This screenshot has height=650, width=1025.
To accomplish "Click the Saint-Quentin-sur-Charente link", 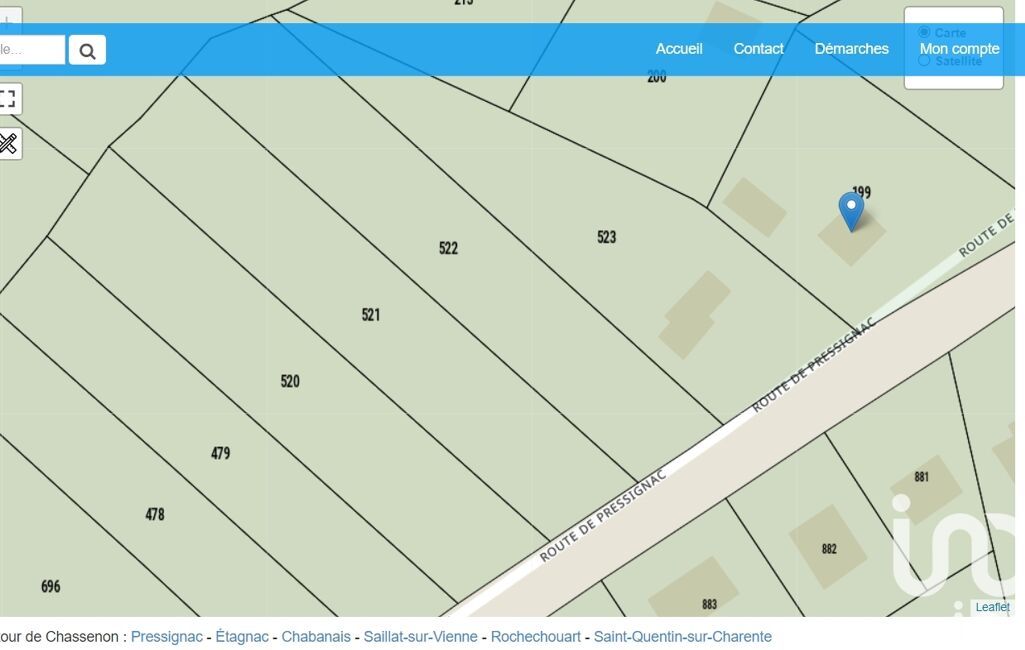I will point(682,637).
